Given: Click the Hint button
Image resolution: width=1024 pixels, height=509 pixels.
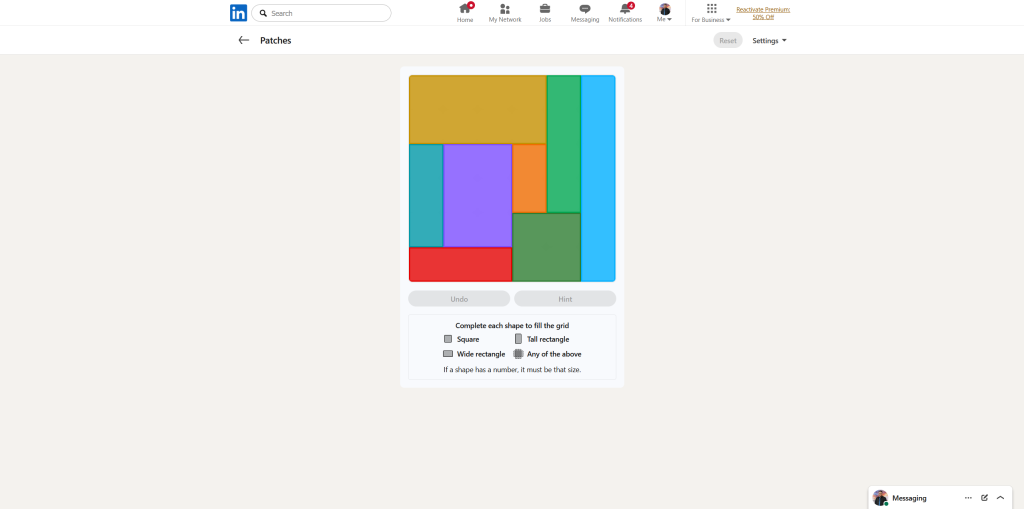Looking at the screenshot, I should tap(565, 299).
